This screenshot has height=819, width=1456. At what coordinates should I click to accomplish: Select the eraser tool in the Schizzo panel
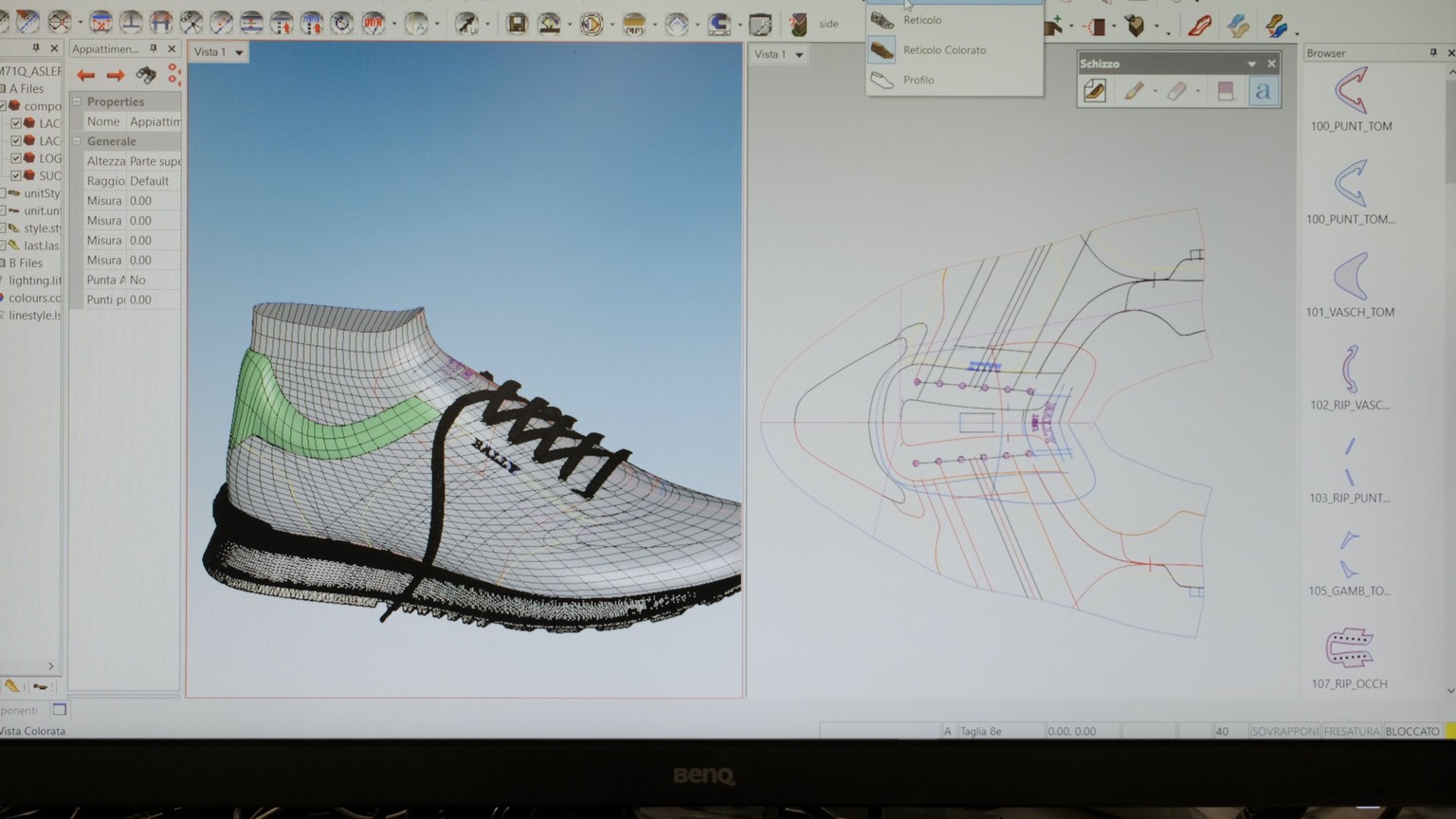1174,91
